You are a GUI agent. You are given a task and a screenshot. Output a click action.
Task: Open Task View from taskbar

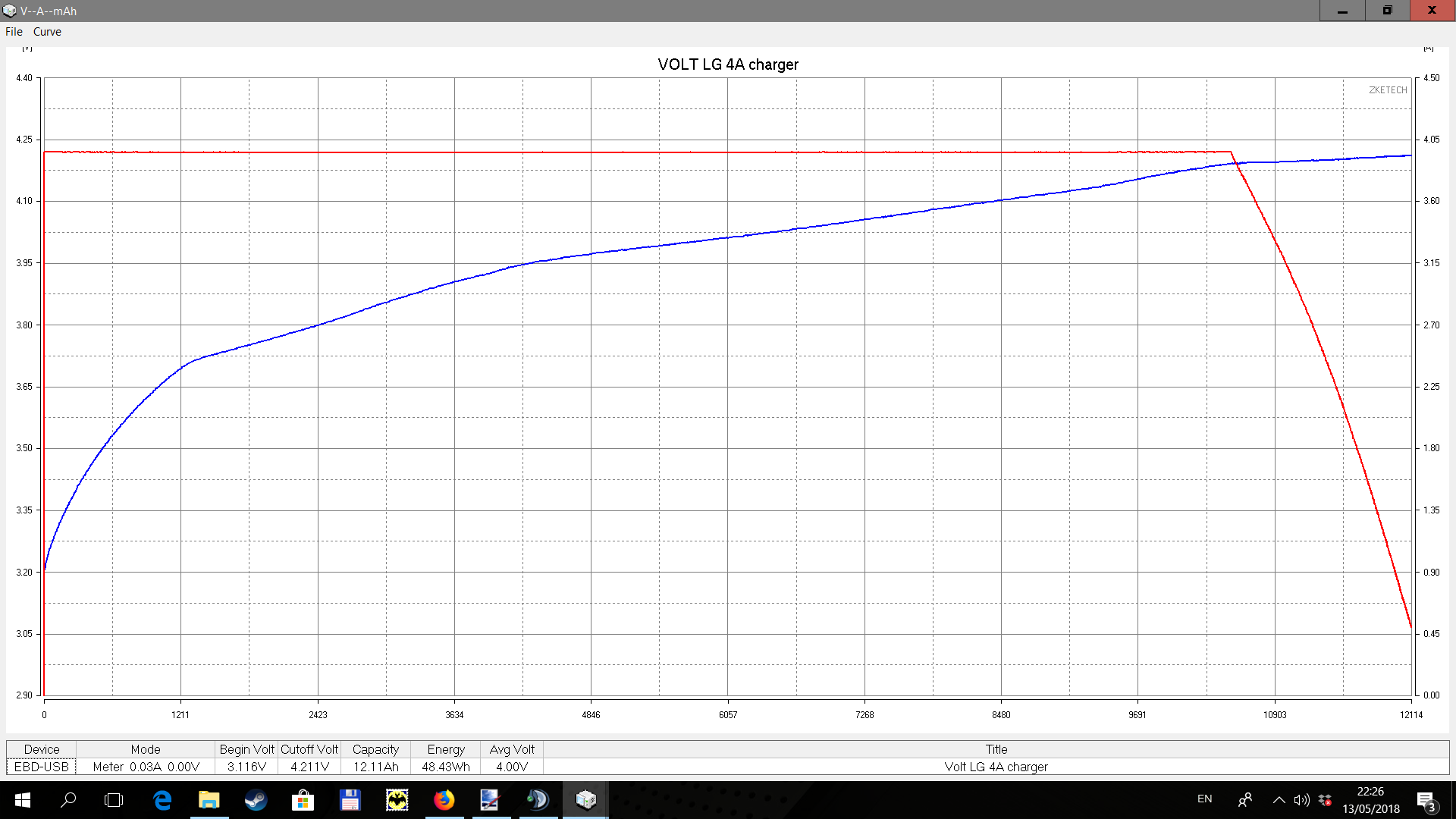(x=114, y=800)
